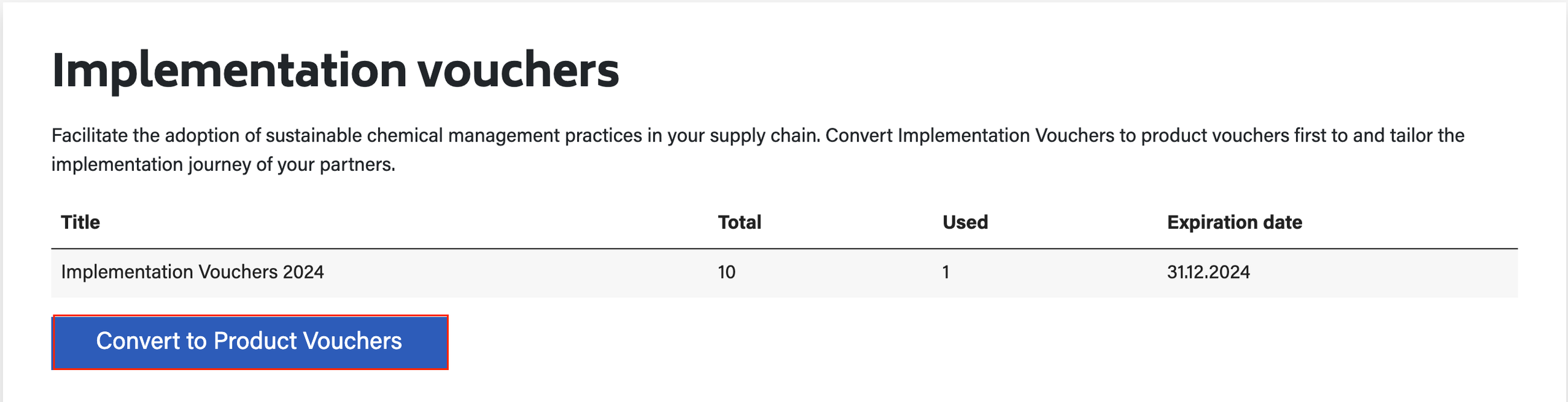Click the Title column header label
The width and height of the screenshot is (1568, 402).
coord(80,222)
